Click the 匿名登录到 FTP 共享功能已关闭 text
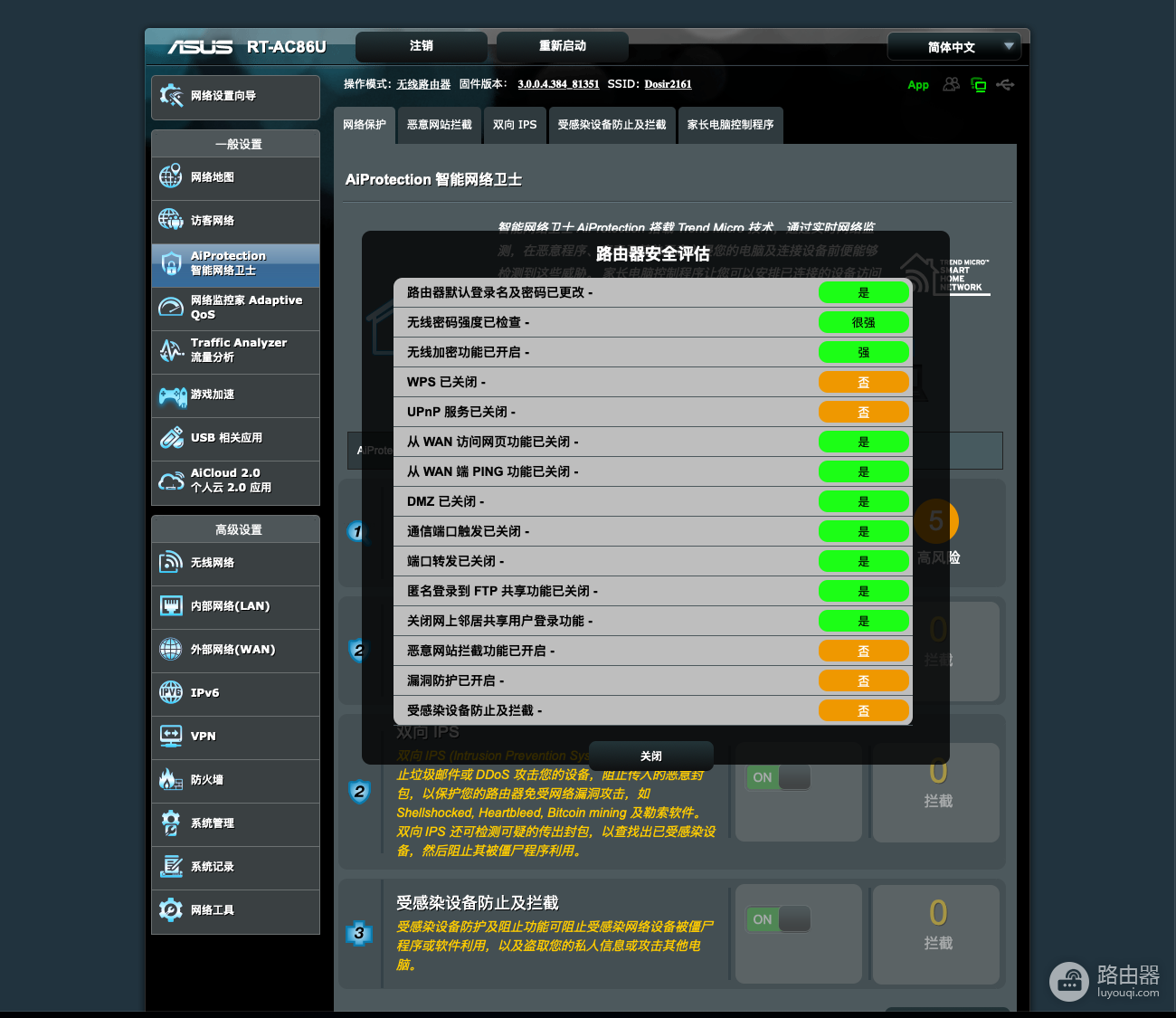This screenshot has height=1018, width=1176. (x=503, y=591)
